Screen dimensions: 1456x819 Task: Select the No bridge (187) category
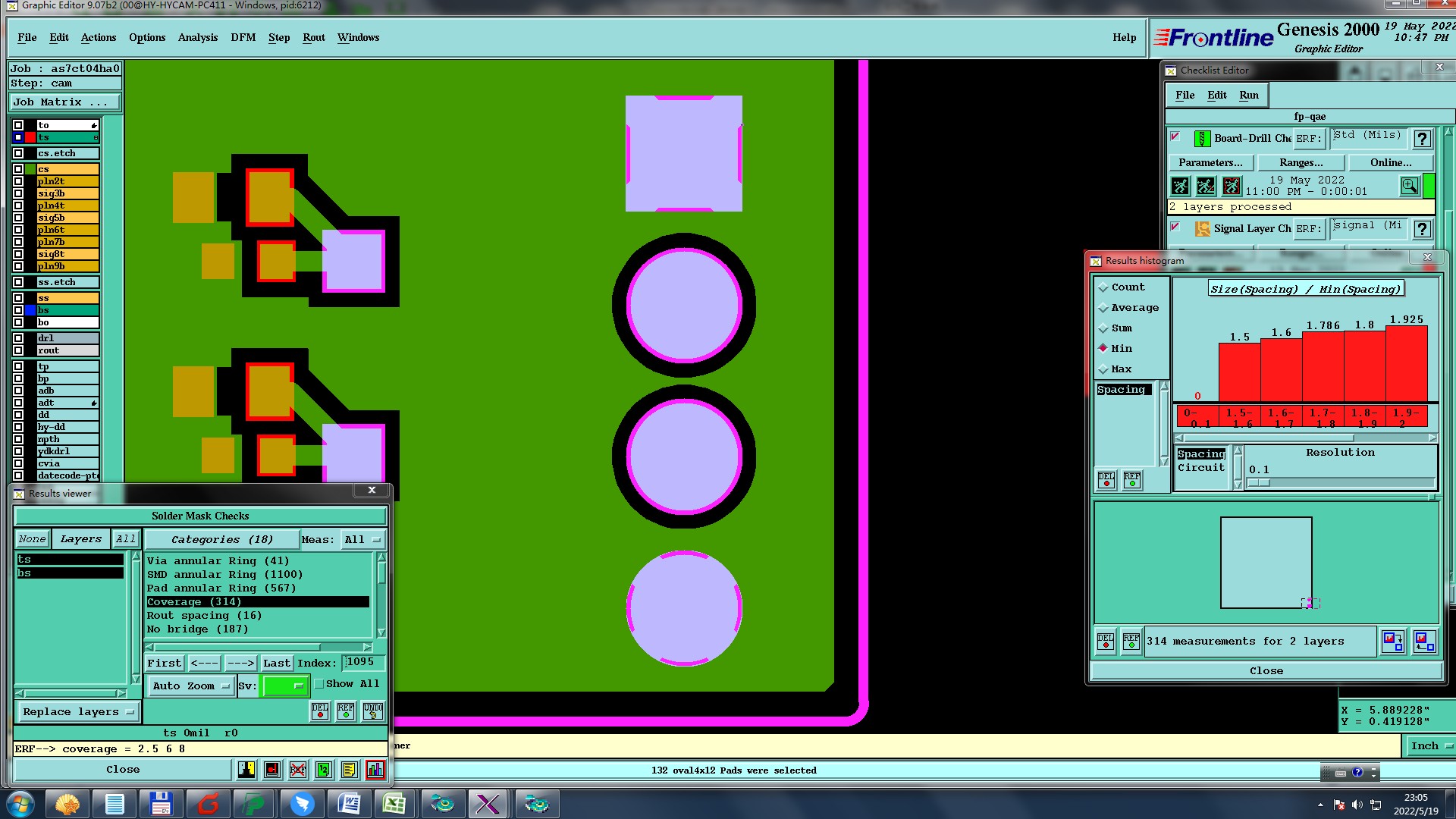pyautogui.click(x=197, y=629)
